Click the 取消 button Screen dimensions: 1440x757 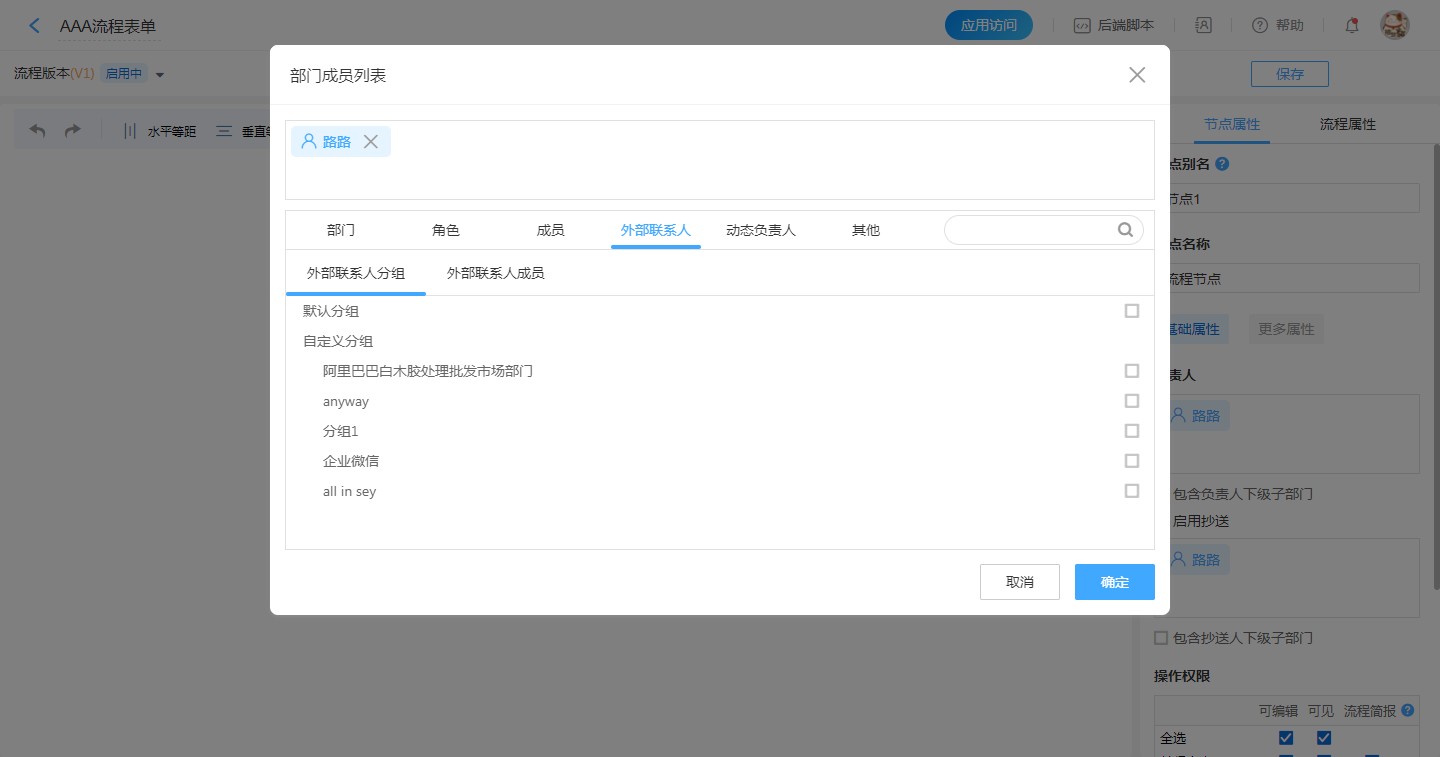1019,582
